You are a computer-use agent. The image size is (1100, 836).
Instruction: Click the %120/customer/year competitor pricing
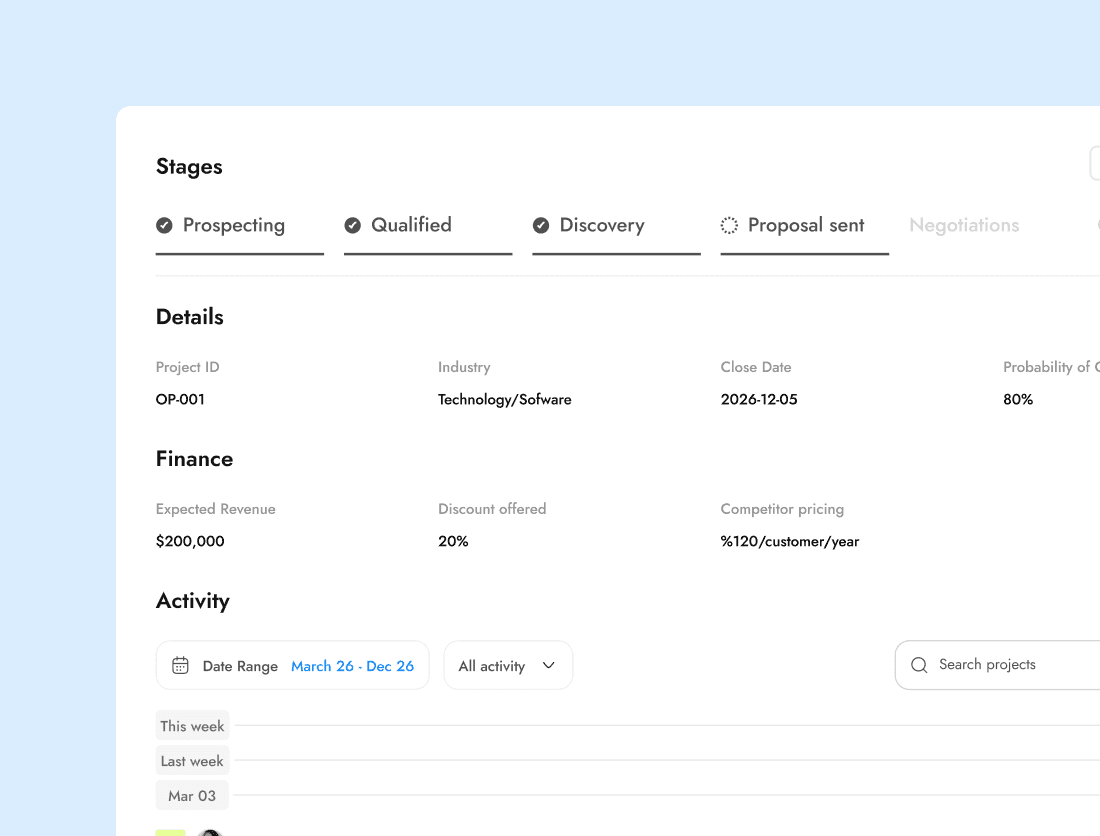(x=790, y=541)
